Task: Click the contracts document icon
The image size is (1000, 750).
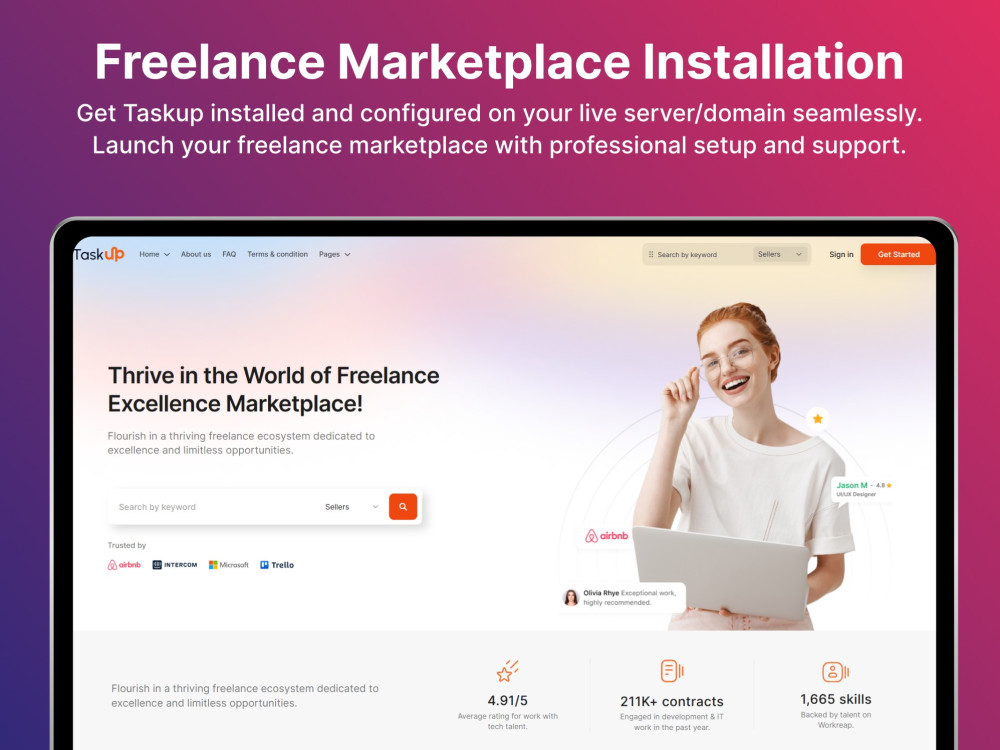Action: point(672,671)
